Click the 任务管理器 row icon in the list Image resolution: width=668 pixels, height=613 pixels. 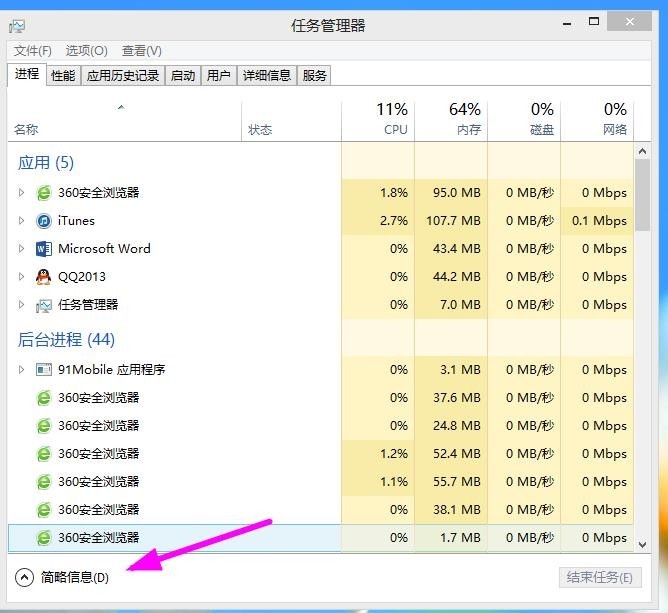43,305
